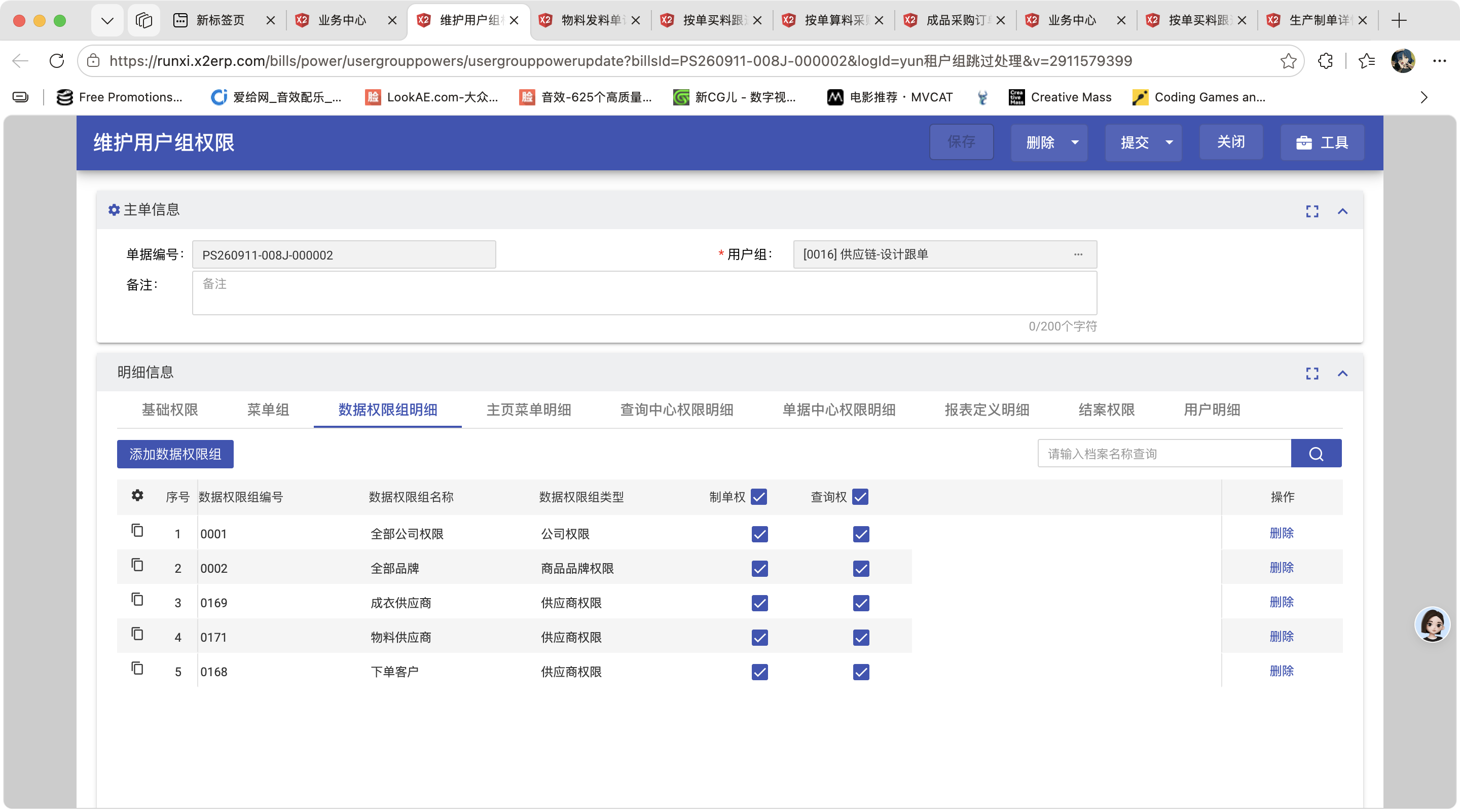1460x812 pixels.
Task: Open the 查询中心权限明细 tab
Action: pos(677,410)
